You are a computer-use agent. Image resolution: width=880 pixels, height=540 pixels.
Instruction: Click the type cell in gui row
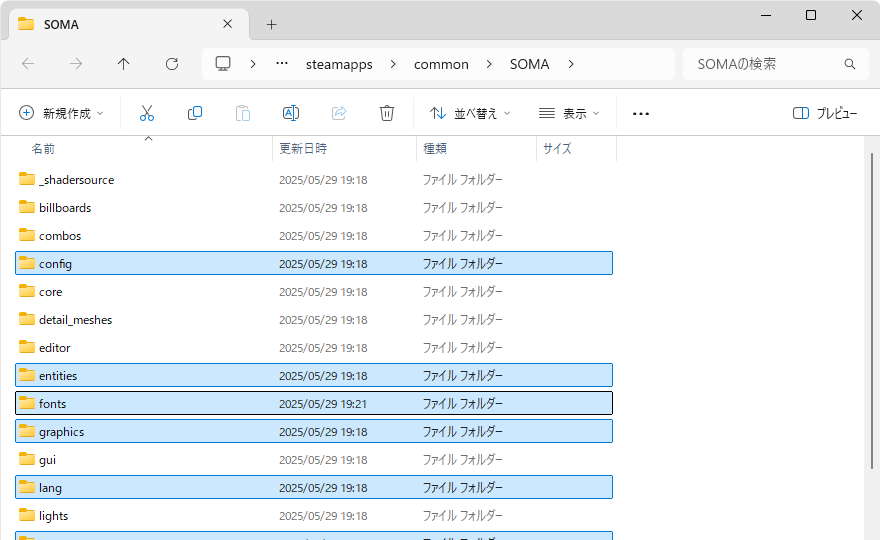pyautogui.click(x=462, y=460)
